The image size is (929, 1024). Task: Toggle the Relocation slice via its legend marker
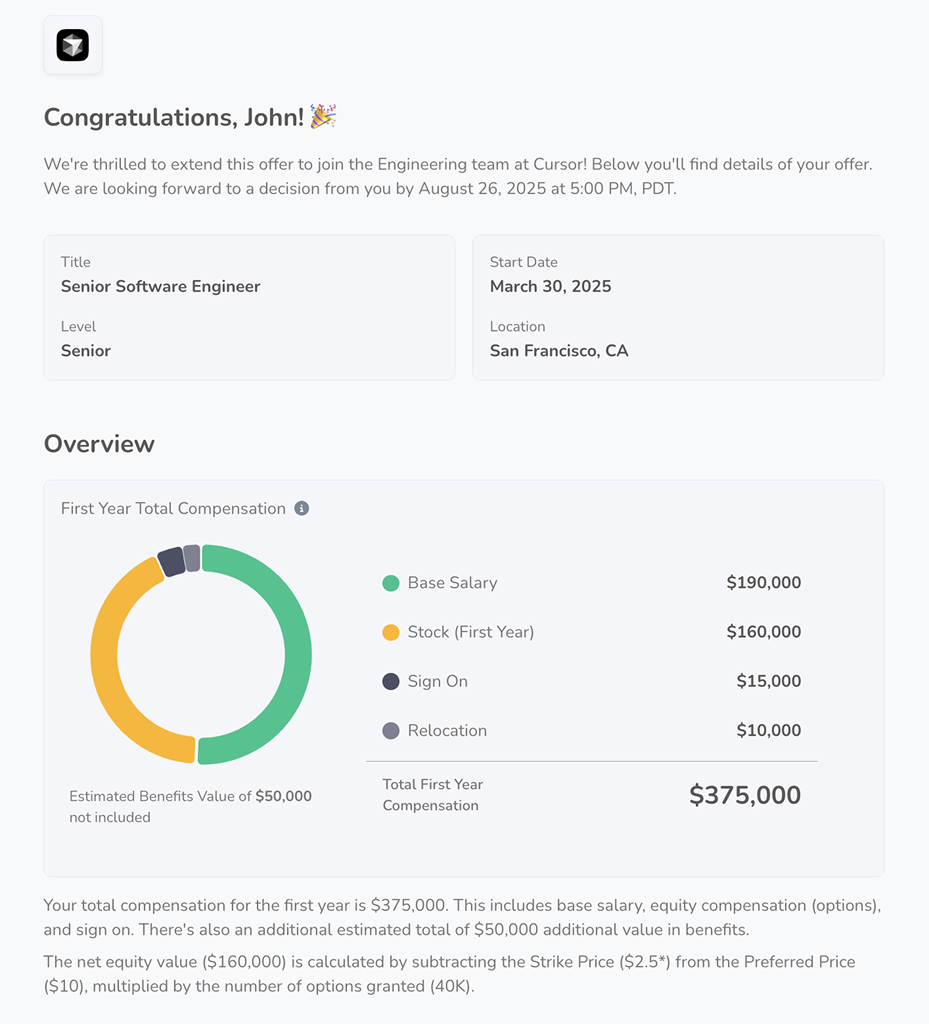click(x=390, y=731)
